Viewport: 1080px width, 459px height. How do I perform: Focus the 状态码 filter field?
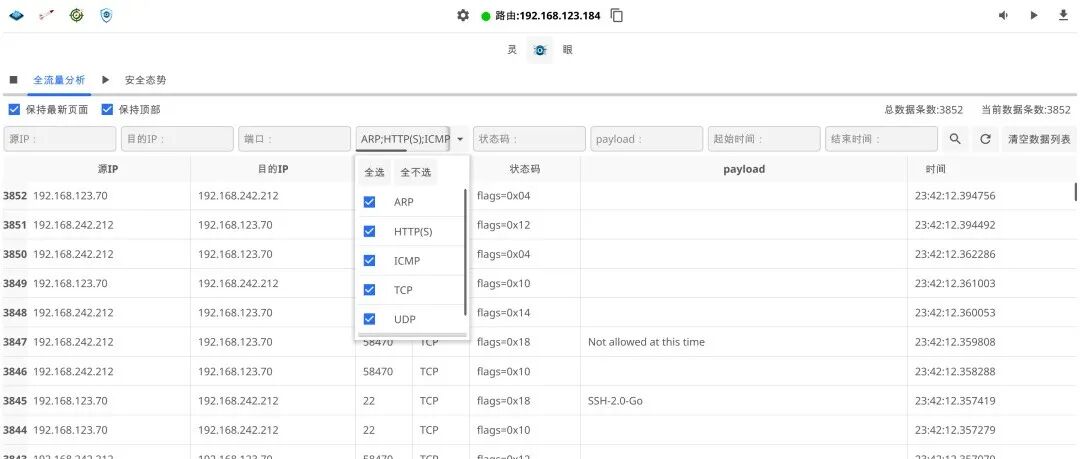point(529,139)
